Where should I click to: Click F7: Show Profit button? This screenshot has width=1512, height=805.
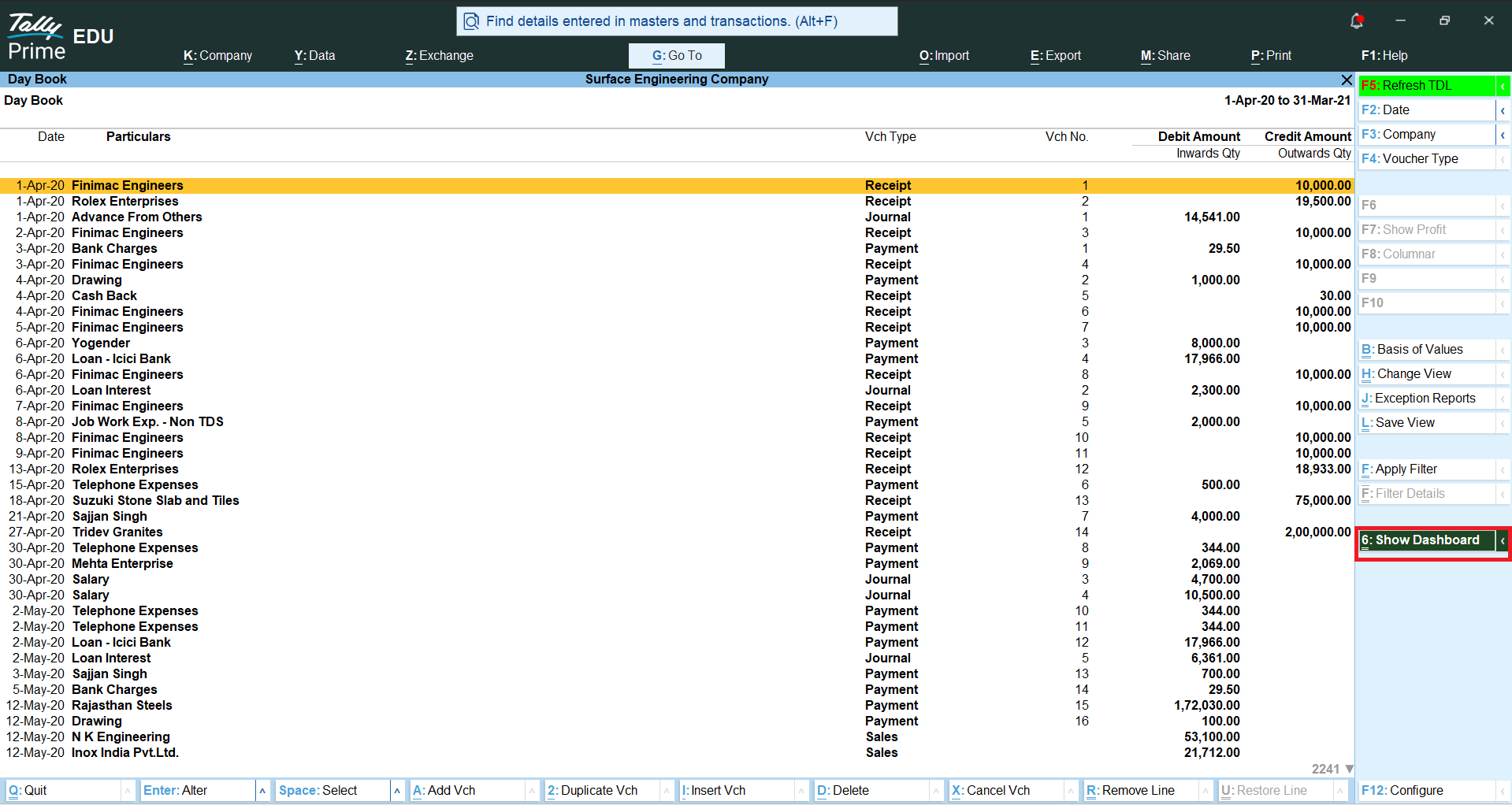coord(1427,230)
